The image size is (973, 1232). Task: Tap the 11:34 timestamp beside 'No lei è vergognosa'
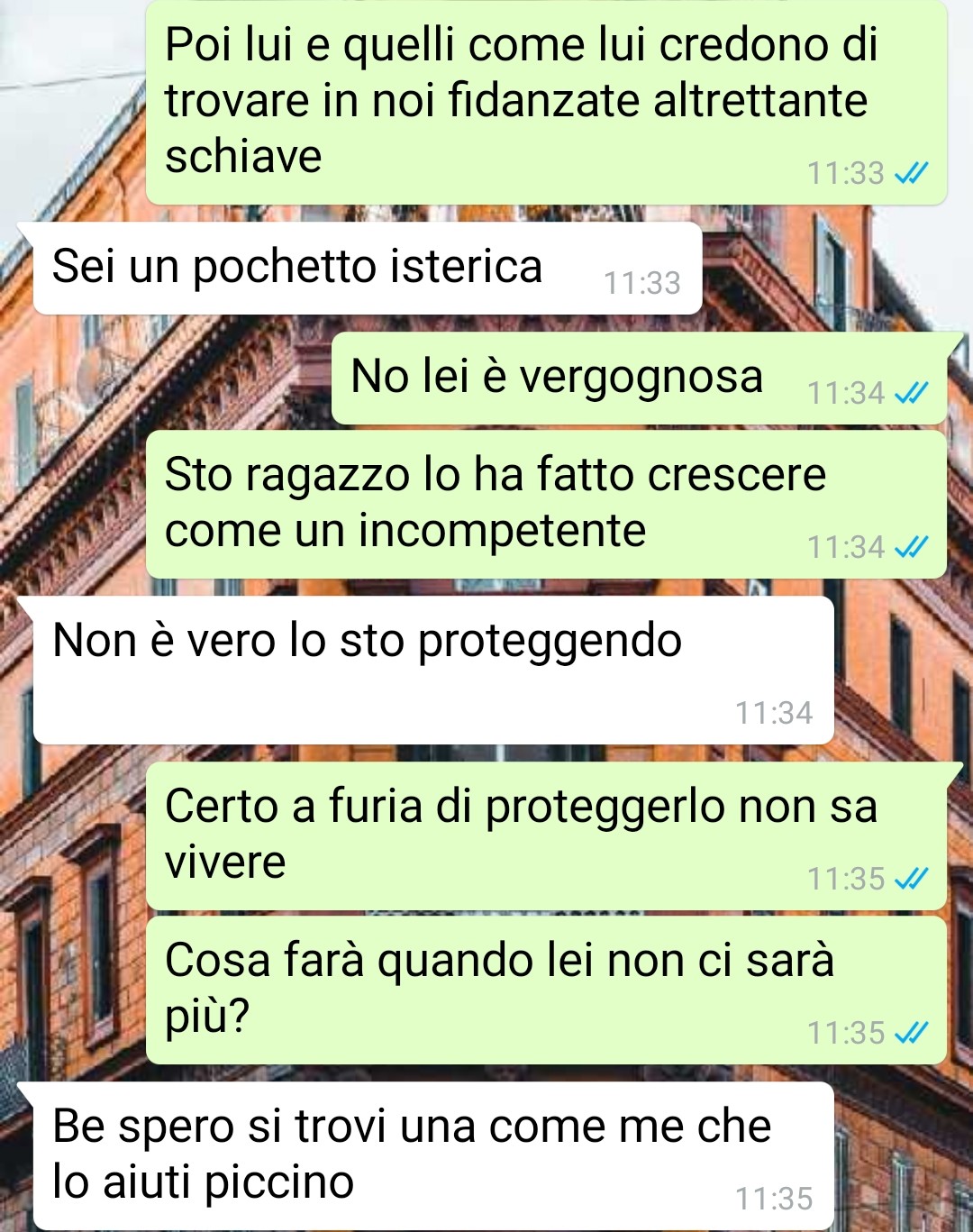point(846,393)
